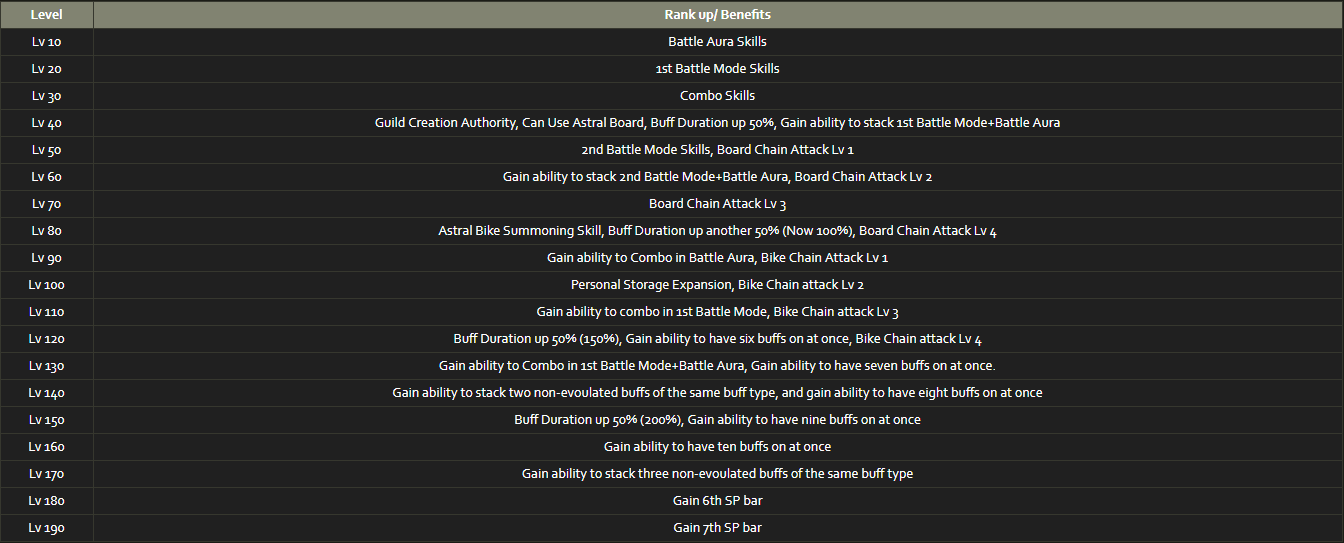Image resolution: width=1344 pixels, height=543 pixels.
Task: Select the Lv 40 level cell
Action: pyautogui.click(x=47, y=123)
